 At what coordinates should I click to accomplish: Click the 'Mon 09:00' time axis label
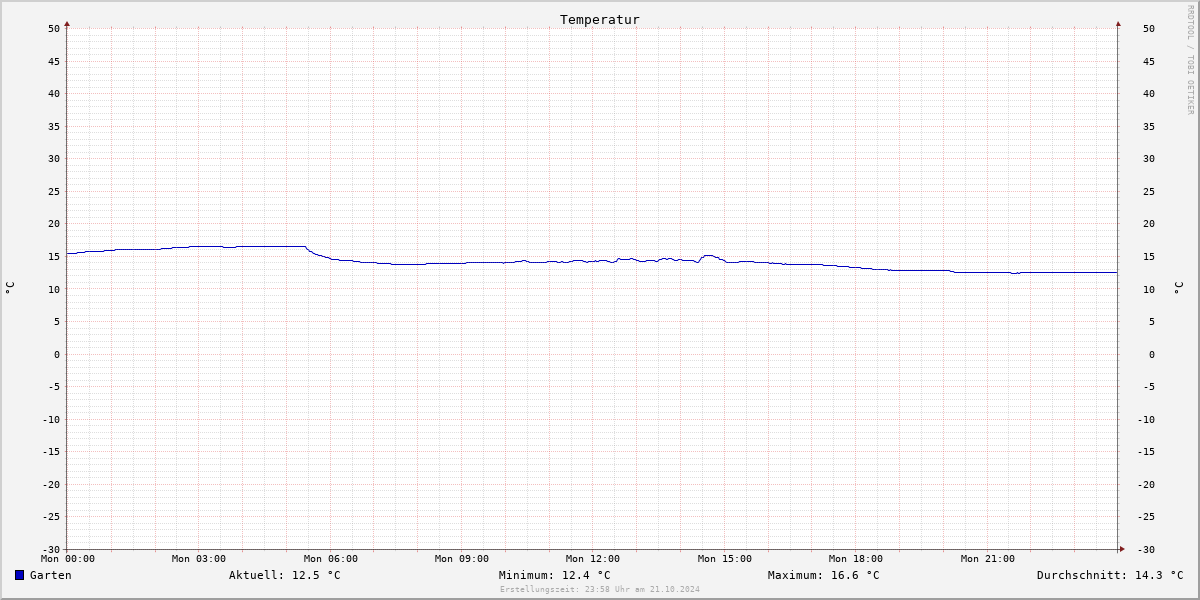[x=462, y=559]
